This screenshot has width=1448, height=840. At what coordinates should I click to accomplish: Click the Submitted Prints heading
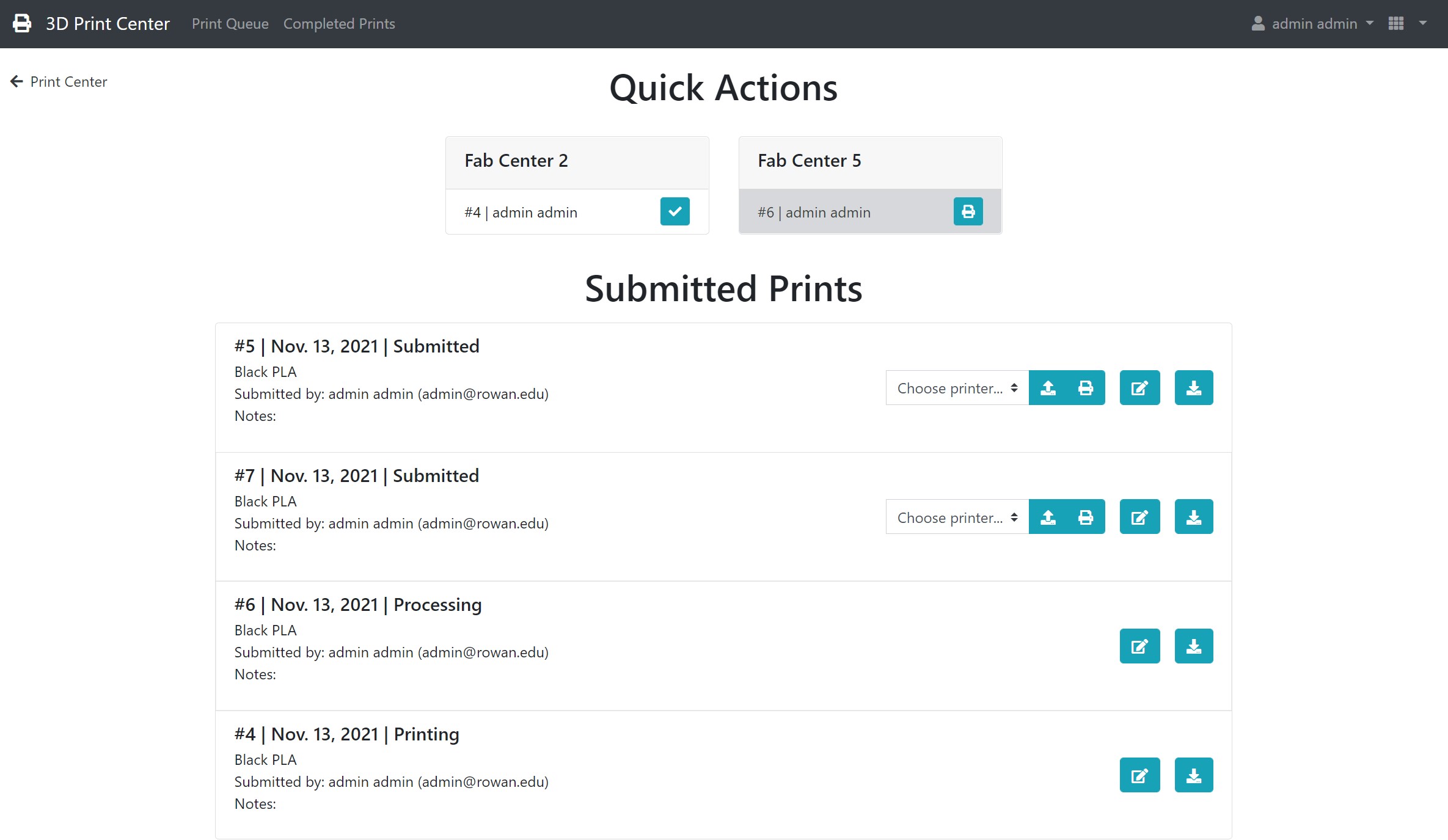[x=723, y=288]
